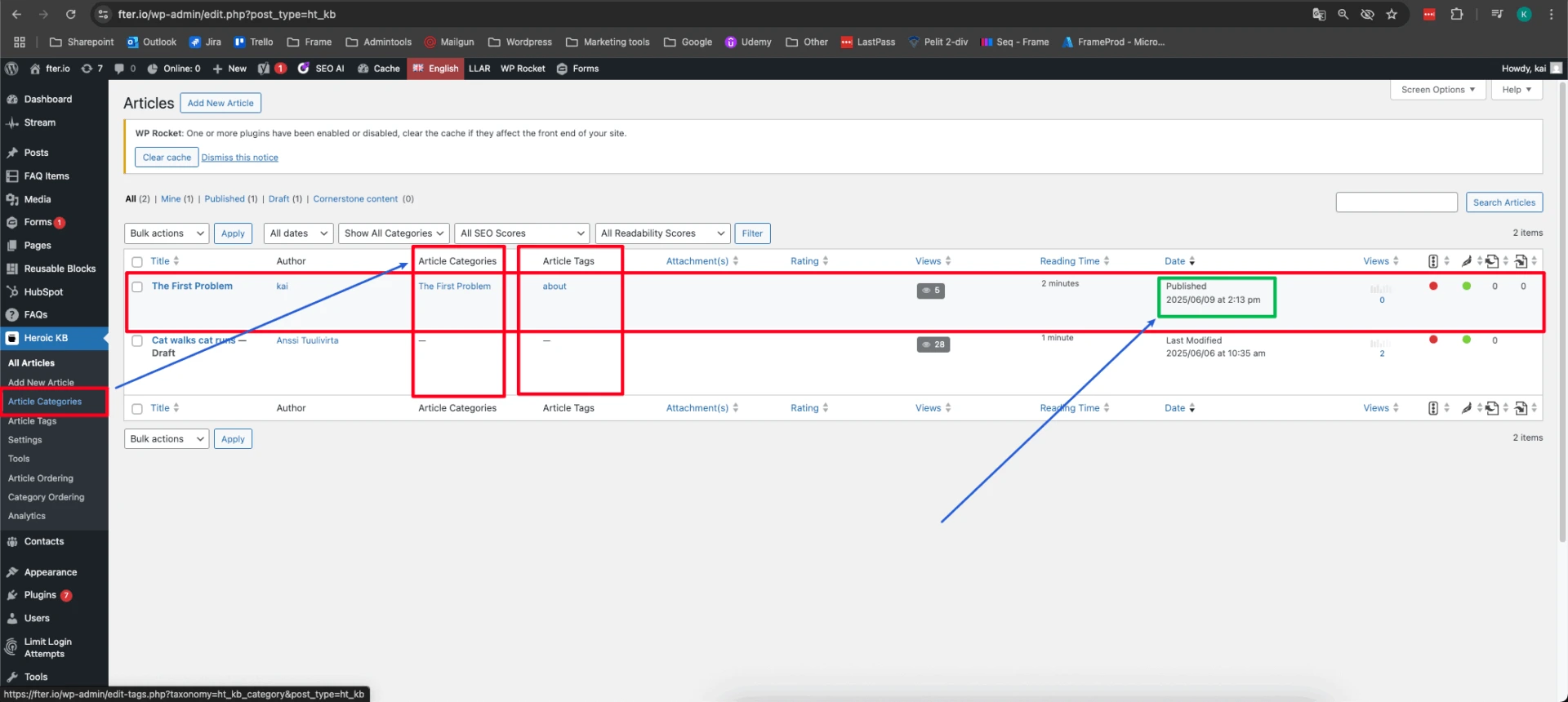
Task: Open the Sharepoint bookmark folder
Action: pos(82,42)
